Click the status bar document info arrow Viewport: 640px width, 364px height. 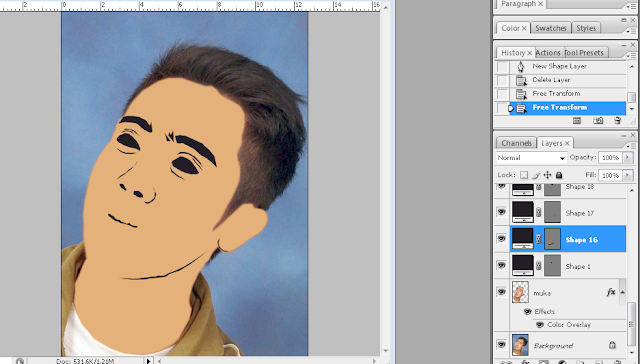tap(149, 361)
